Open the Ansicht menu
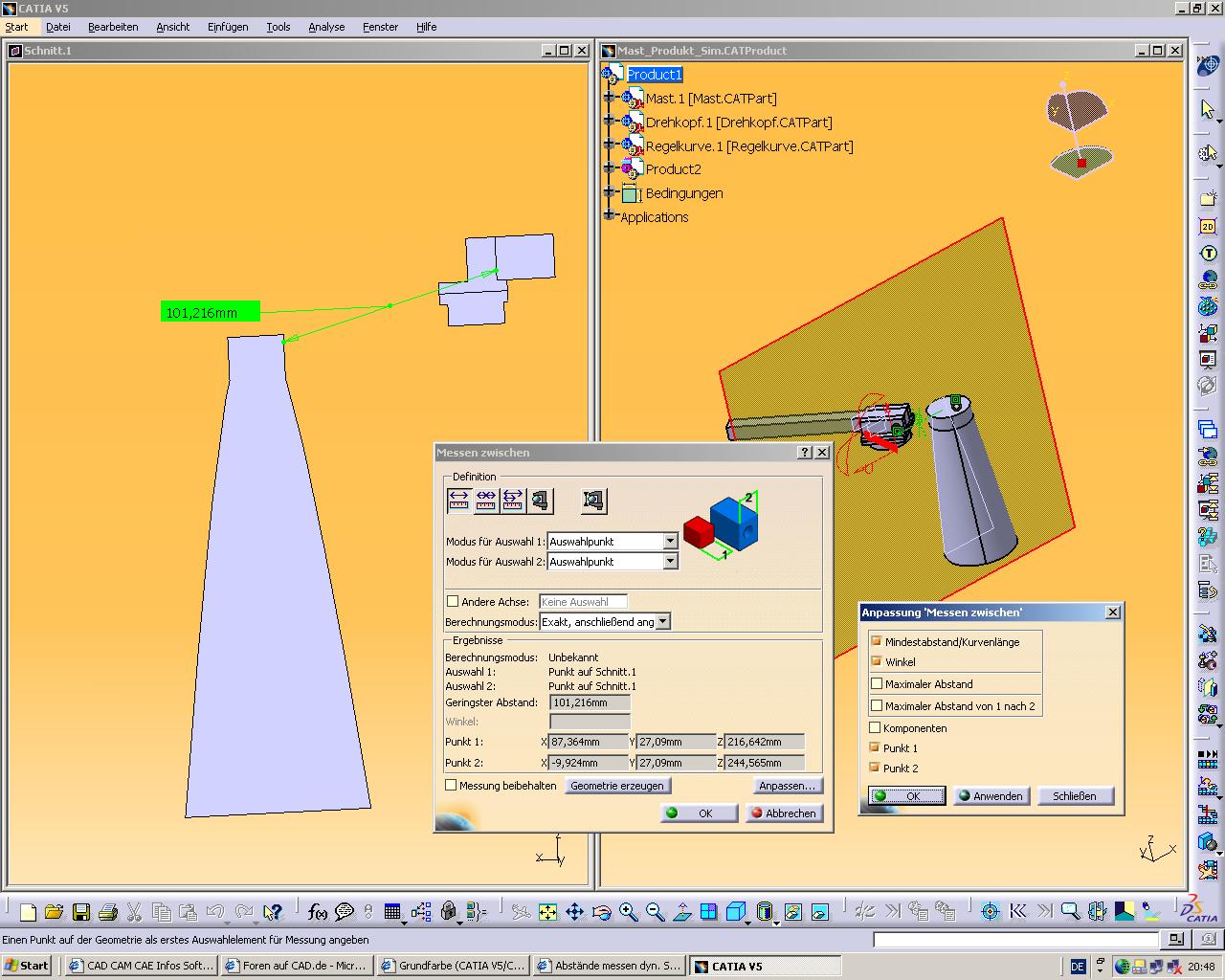This screenshot has width=1225, height=980. pyautogui.click(x=173, y=27)
